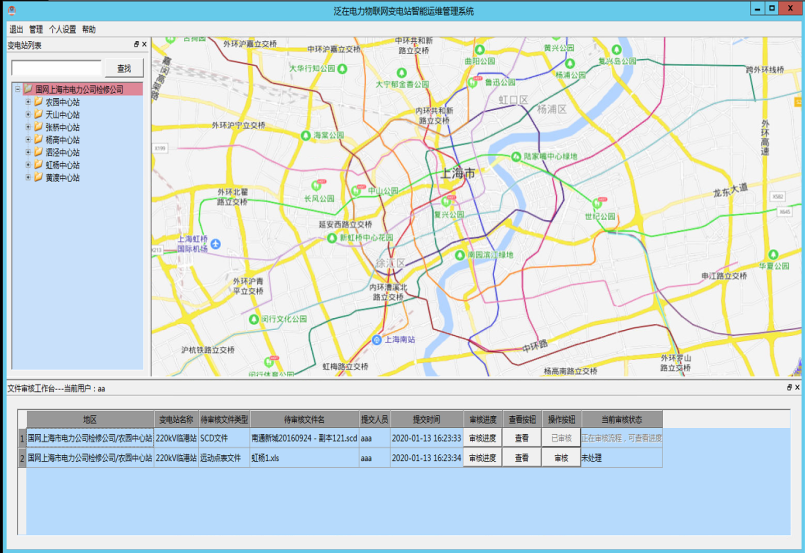Viewport: 805px width, 553px height.
Task: Click 审核进度 for the 虹杨1.xls row
Action: click(x=483, y=457)
